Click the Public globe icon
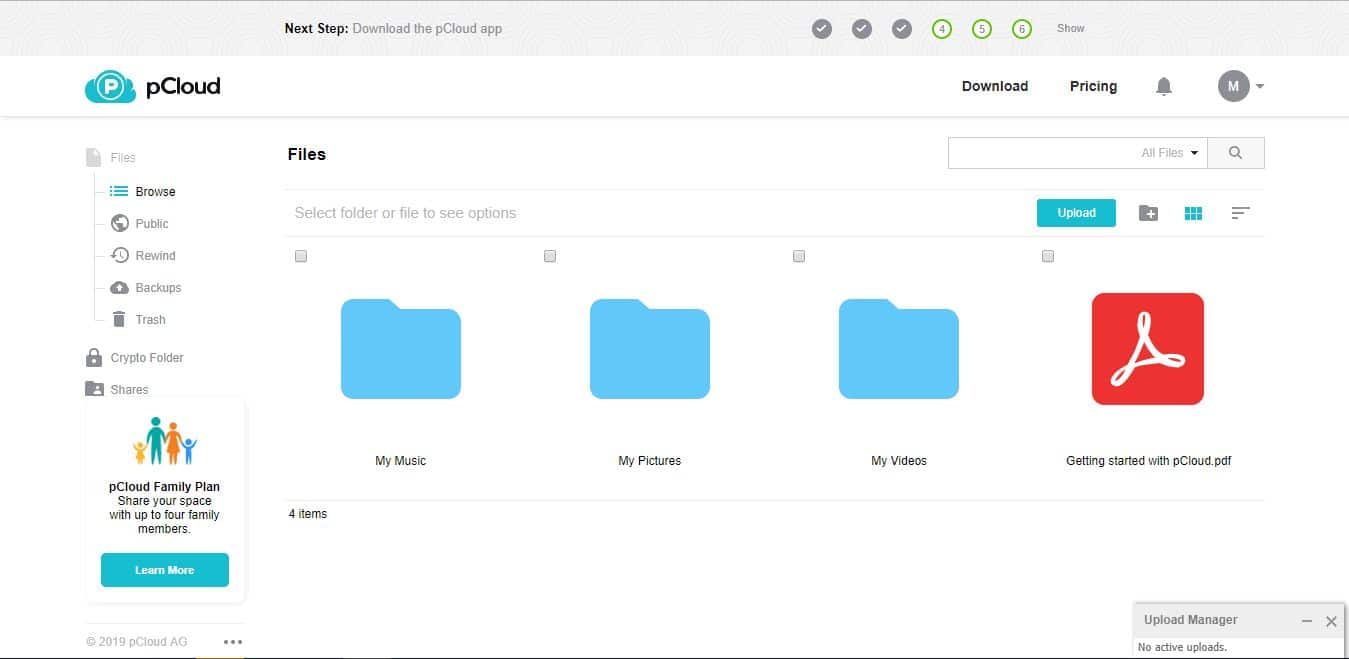The image size is (1349, 659). pyautogui.click(x=120, y=223)
